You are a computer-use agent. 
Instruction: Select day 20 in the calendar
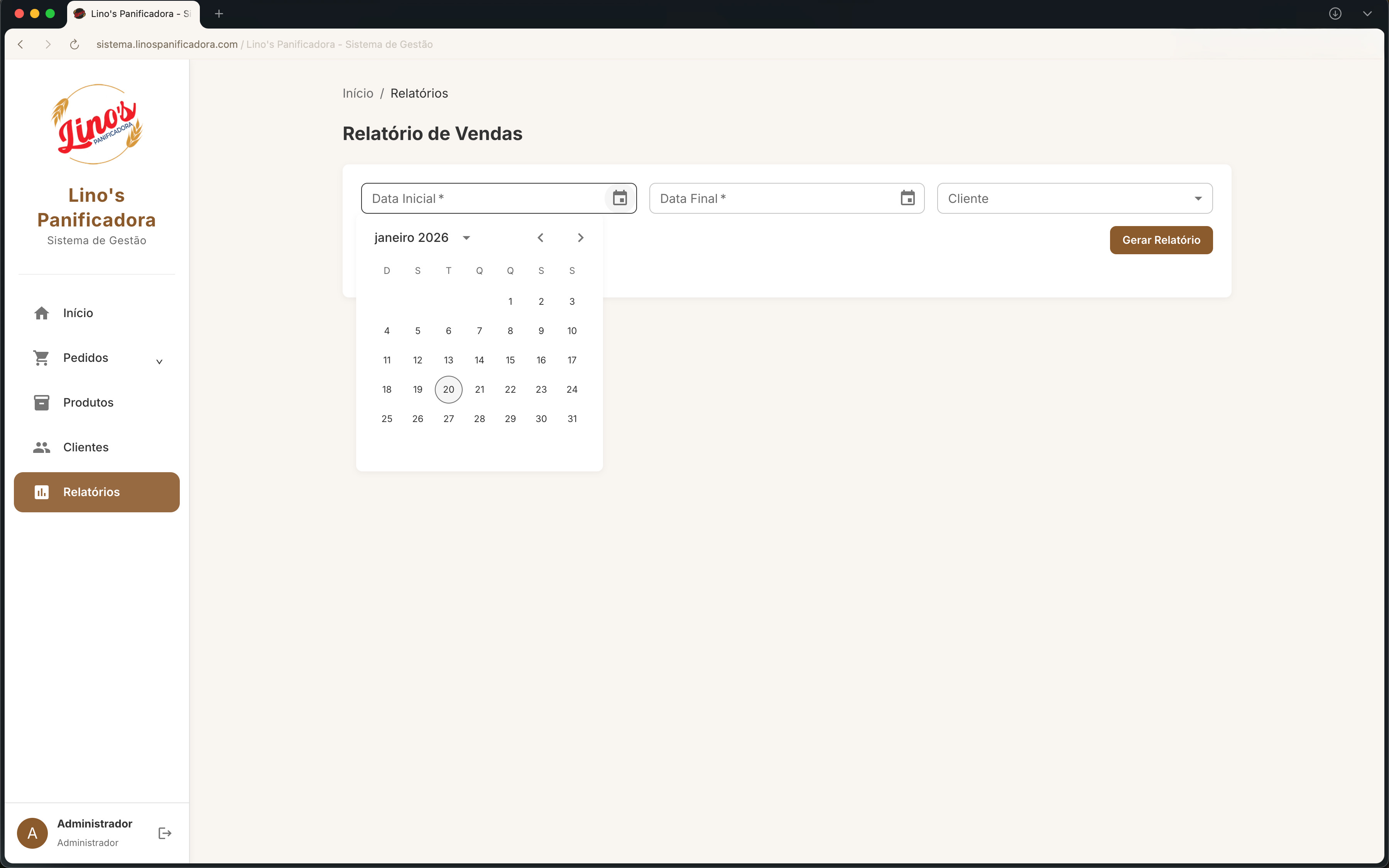point(448,389)
